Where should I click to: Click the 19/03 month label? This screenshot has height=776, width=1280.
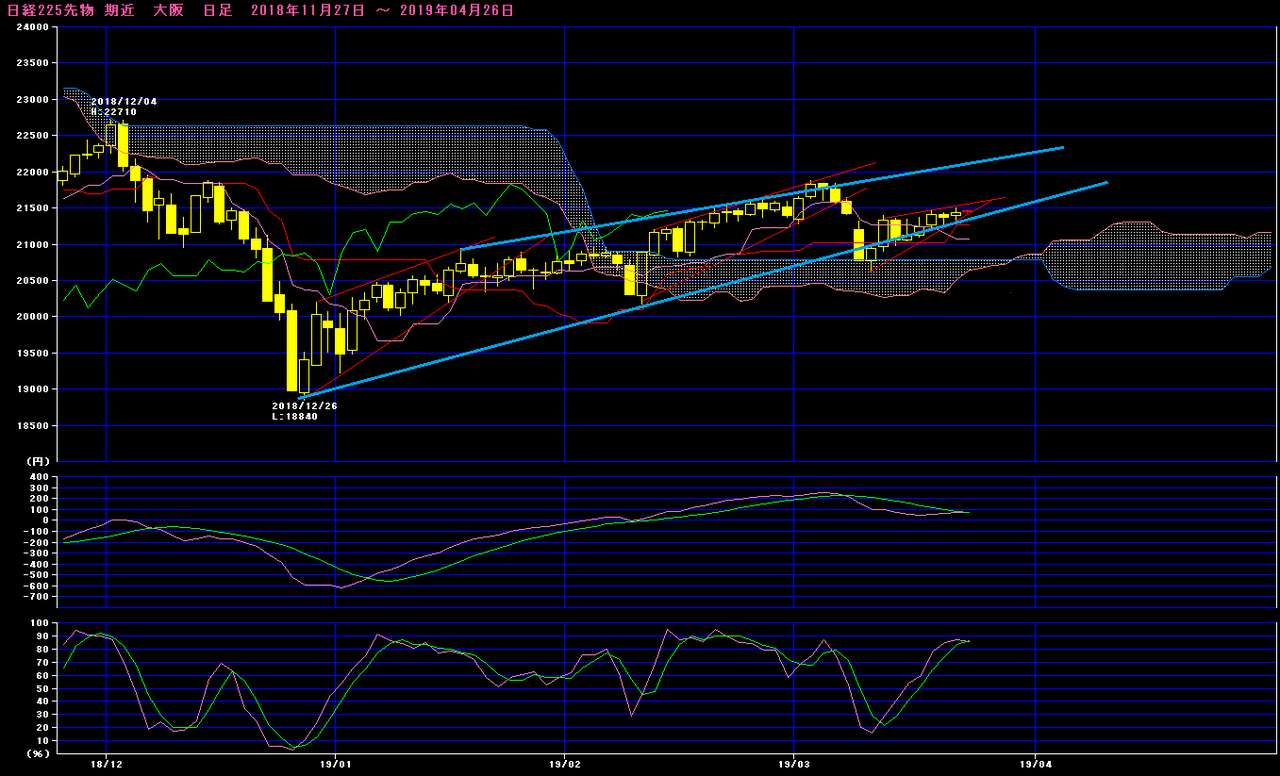(x=793, y=764)
